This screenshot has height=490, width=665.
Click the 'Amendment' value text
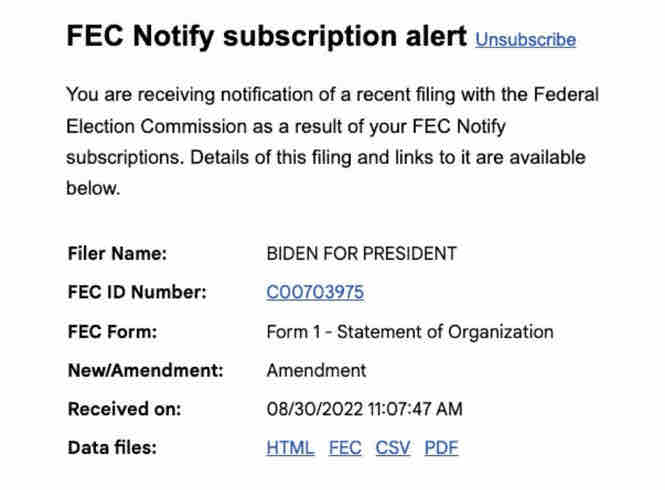pos(316,371)
